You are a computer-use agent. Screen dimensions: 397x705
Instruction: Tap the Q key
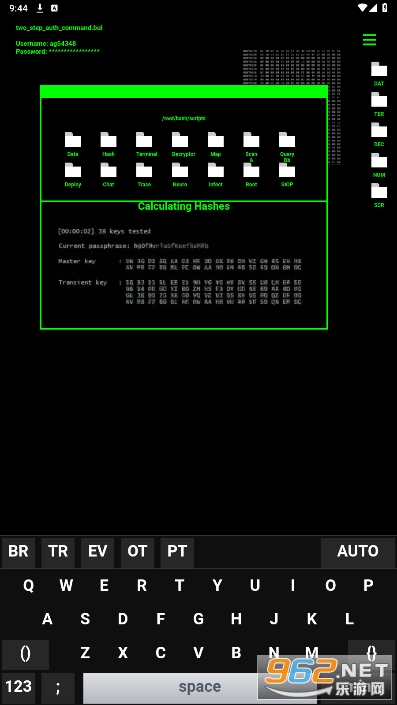(x=28, y=585)
